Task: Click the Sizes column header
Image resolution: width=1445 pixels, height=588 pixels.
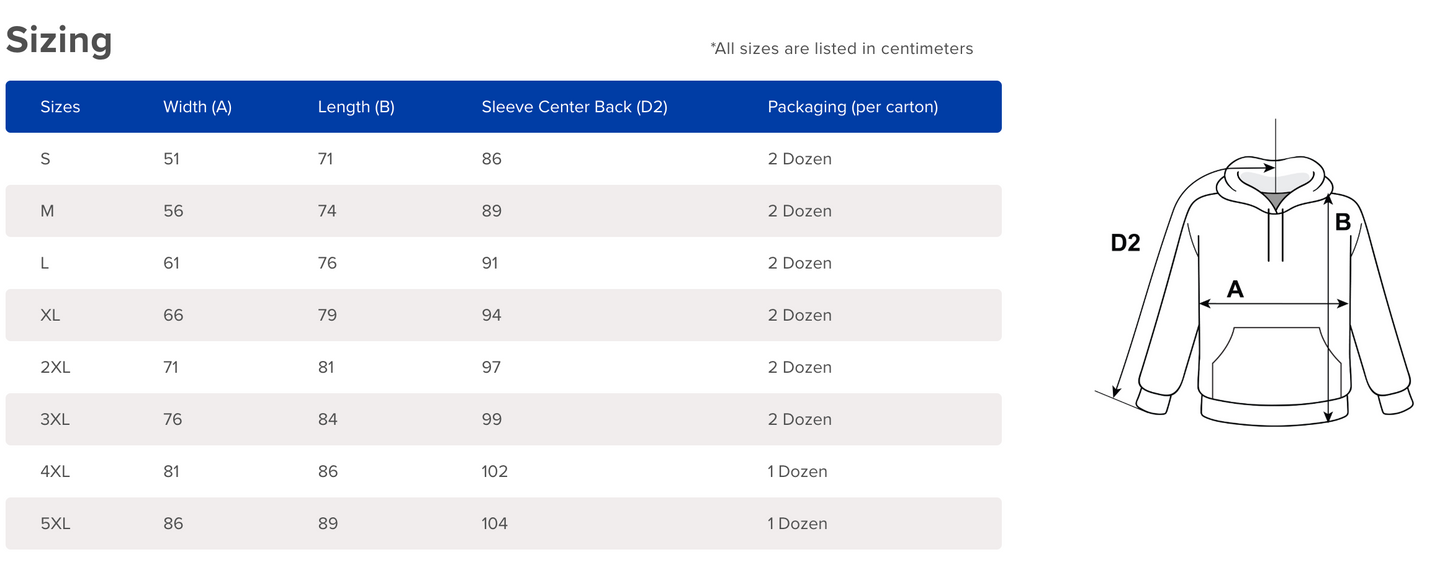Action: tap(60, 107)
